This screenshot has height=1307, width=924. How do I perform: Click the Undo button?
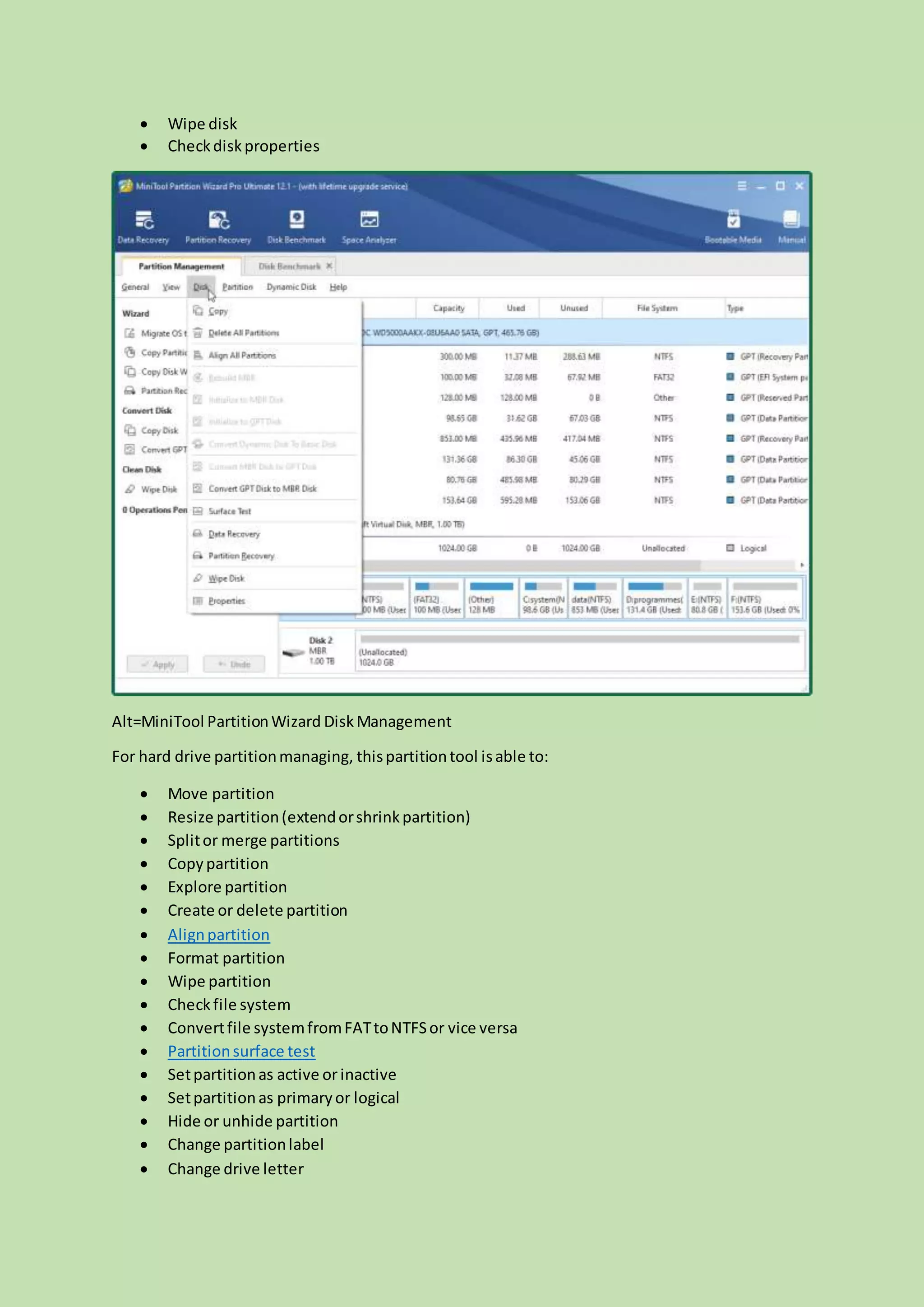pyautogui.click(x=235, y=664)
